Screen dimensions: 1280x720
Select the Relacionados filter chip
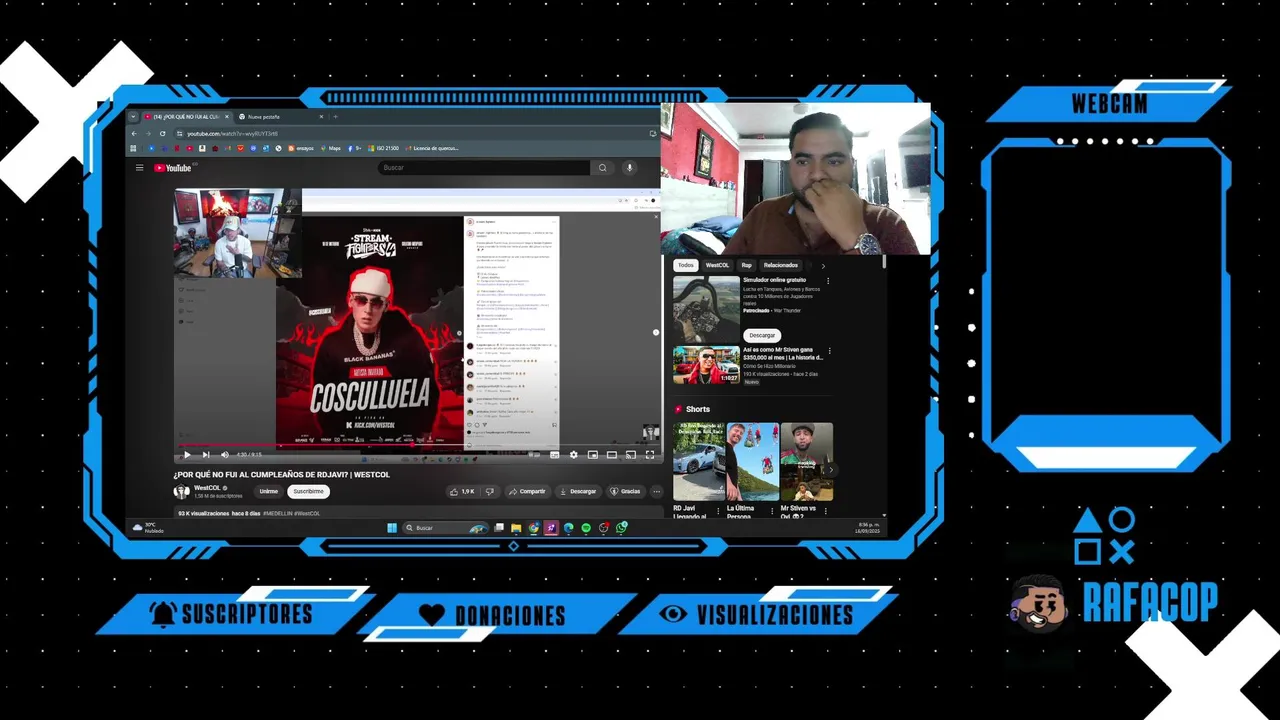781,265
